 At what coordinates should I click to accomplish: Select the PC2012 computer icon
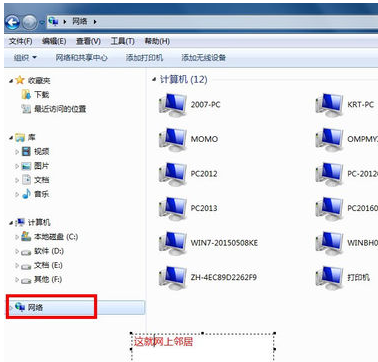[x=173, y=174]
